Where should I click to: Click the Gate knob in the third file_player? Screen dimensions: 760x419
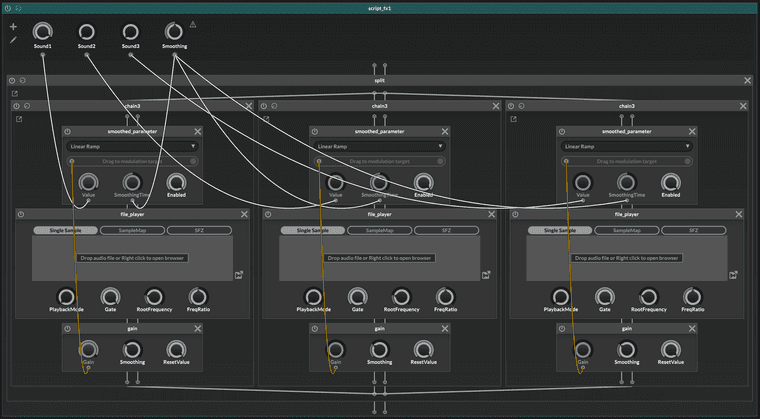[604, 297]
